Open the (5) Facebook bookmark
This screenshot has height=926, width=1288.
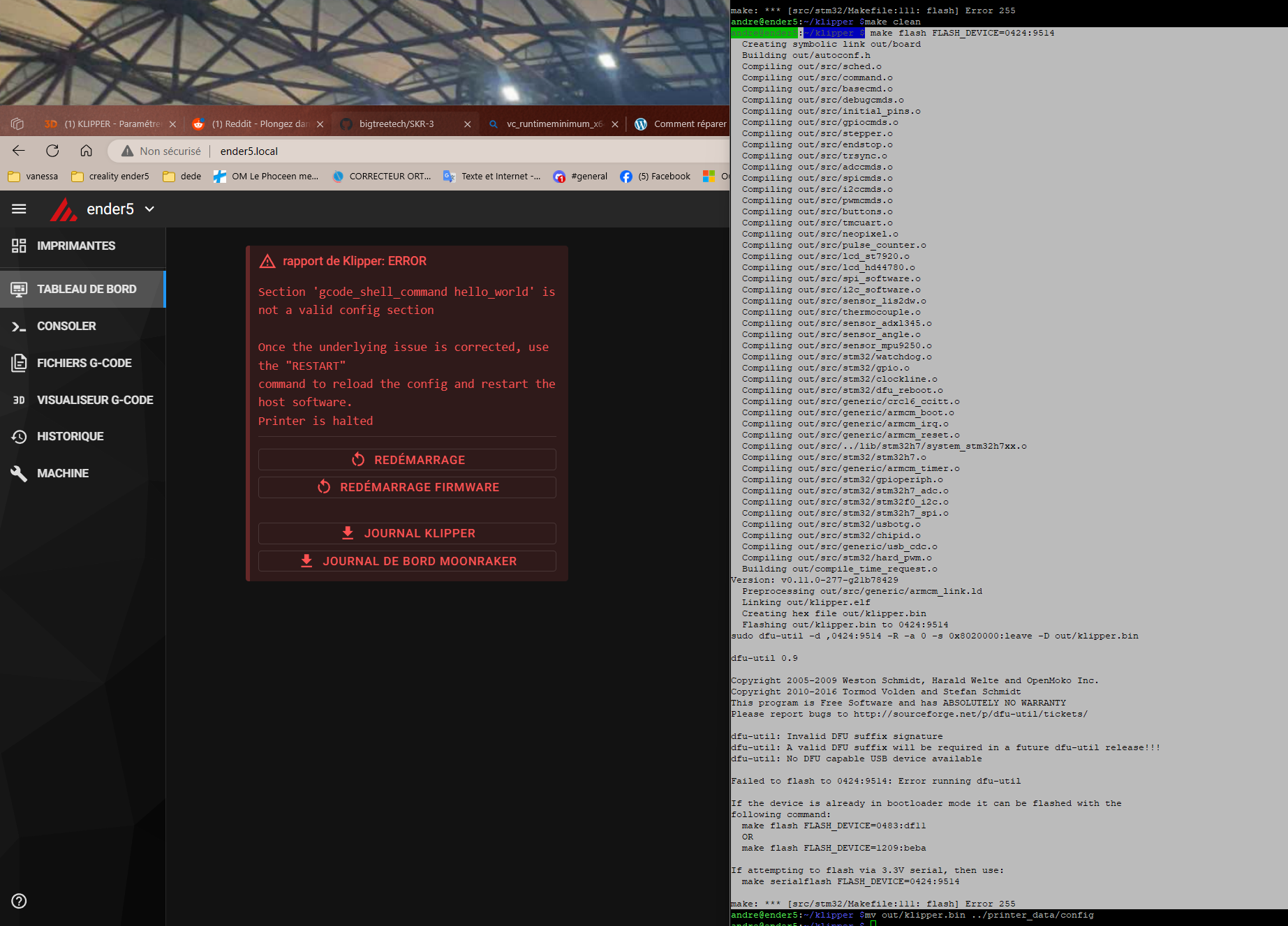pyautogui.click(x=656, y=177)
